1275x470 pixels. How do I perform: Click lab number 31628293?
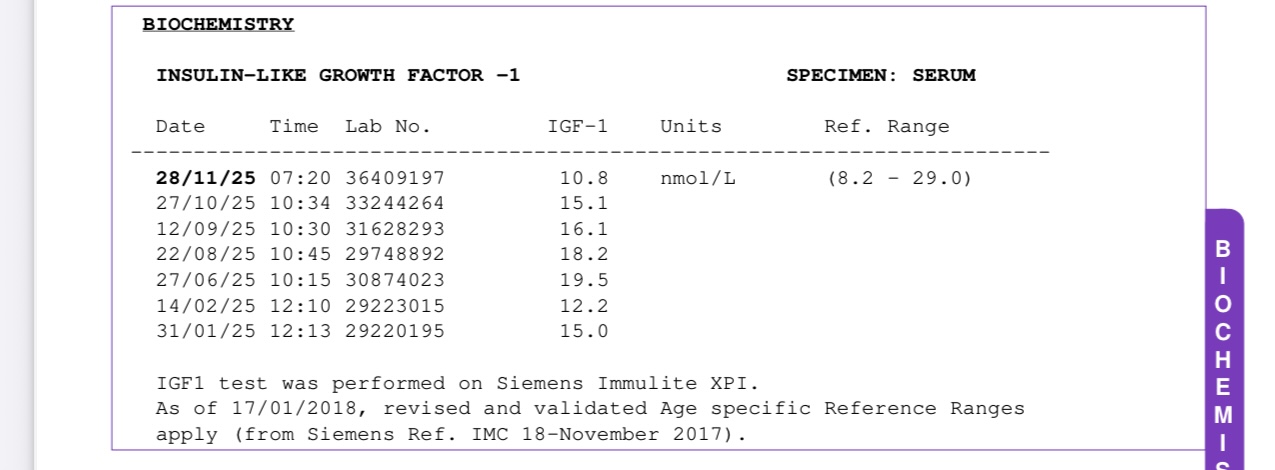[x=395, y=229]
